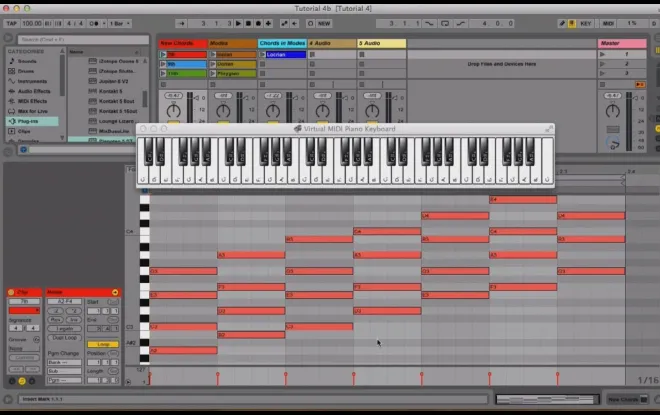Image resolution: width=660 pixels, height=415 pixels.
Task: Launch the Dorian clip
Action: coord(213,64)
